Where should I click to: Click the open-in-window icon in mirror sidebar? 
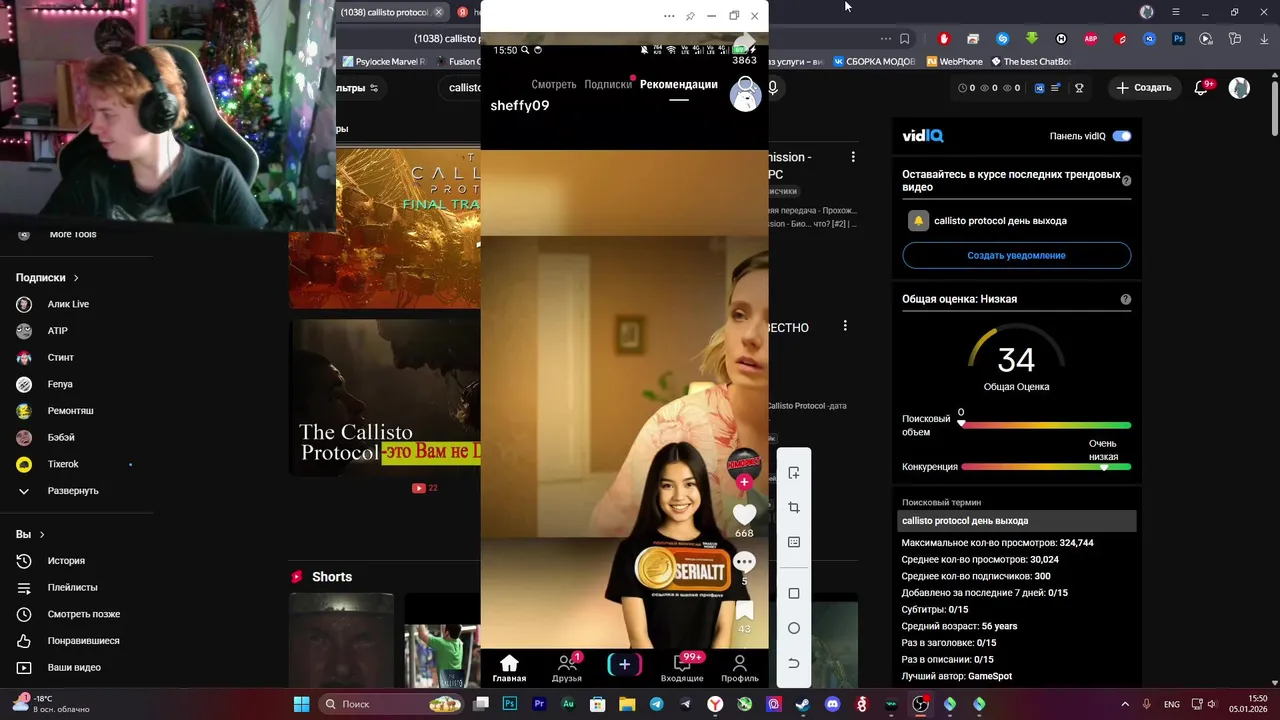(x=794, y=473)
